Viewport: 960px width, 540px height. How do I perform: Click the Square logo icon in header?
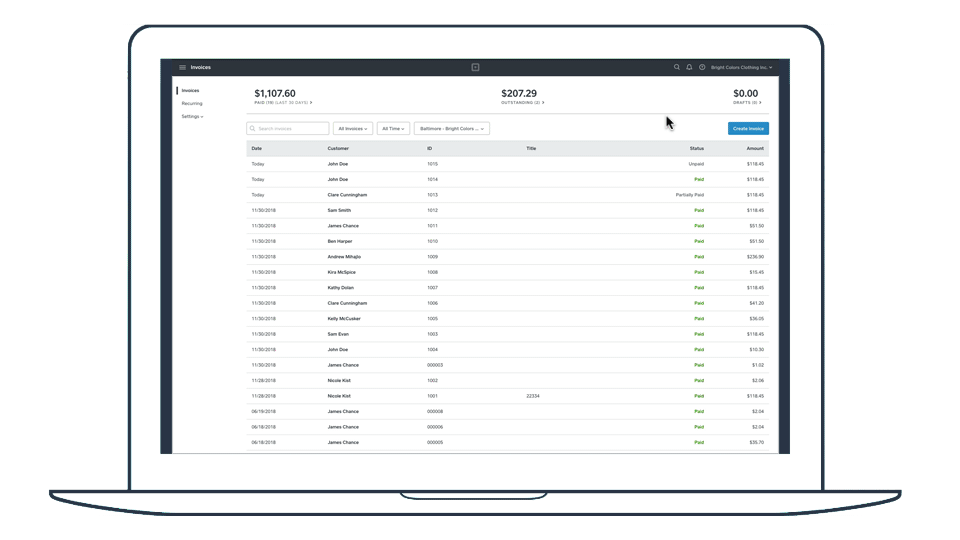pyautogui.click(x=475, y=67)
